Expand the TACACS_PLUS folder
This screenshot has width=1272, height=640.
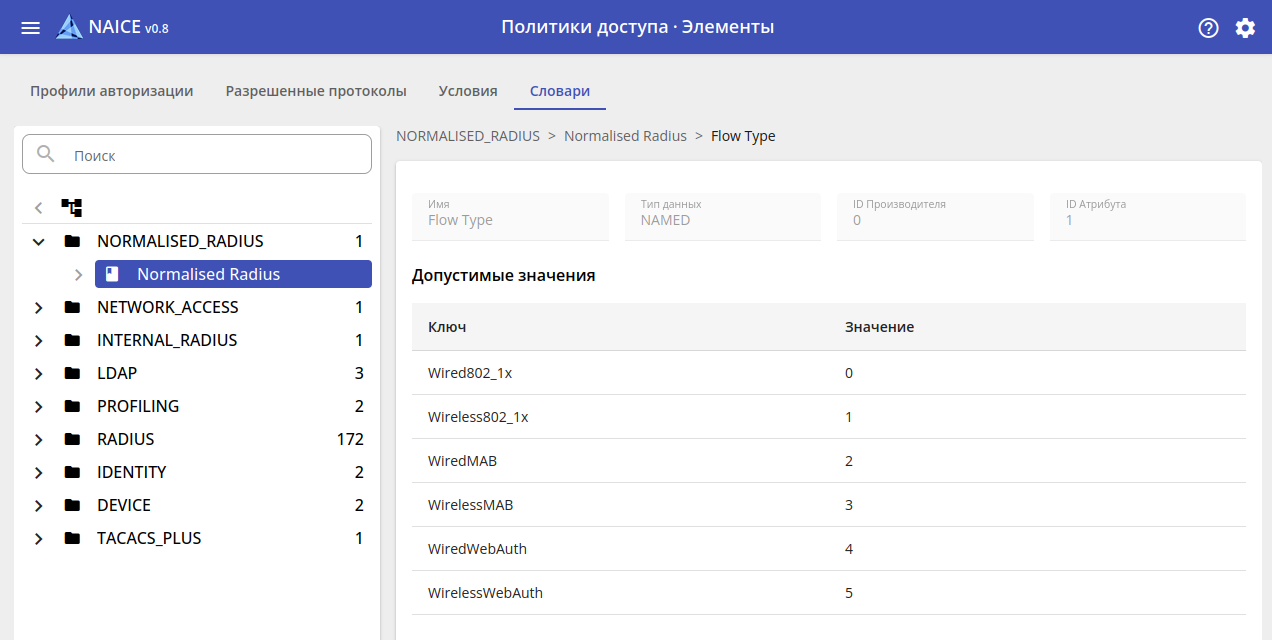[39, 539]
